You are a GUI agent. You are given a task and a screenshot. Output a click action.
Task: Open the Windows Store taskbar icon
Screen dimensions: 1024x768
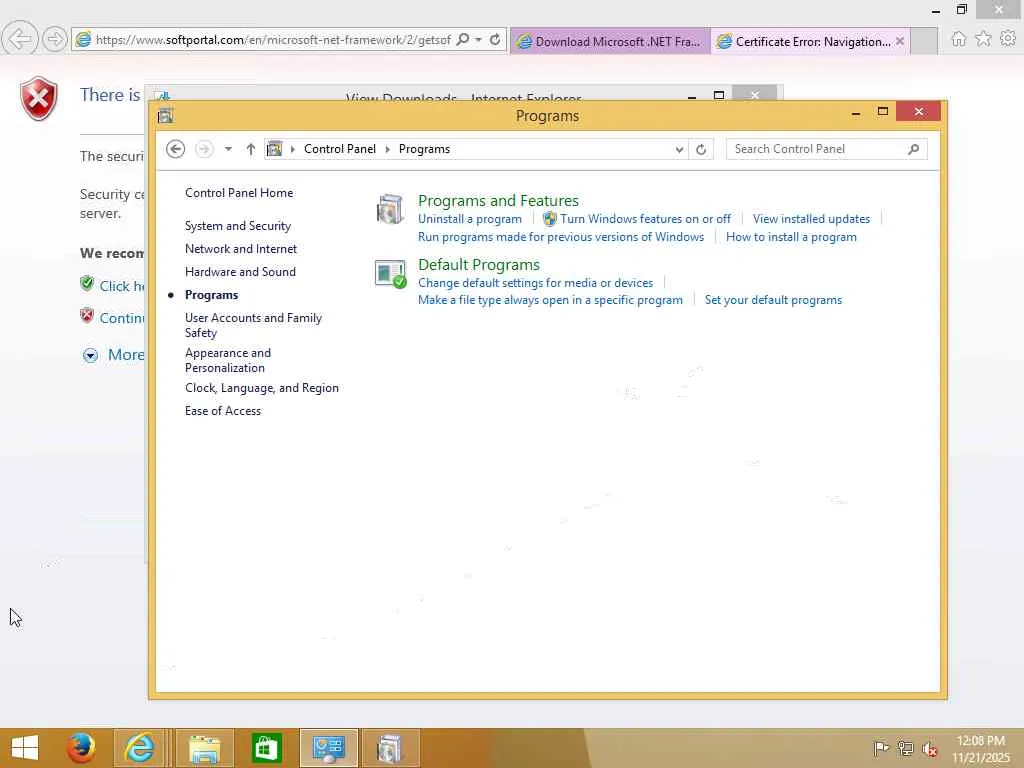click(x=266, y=748)
